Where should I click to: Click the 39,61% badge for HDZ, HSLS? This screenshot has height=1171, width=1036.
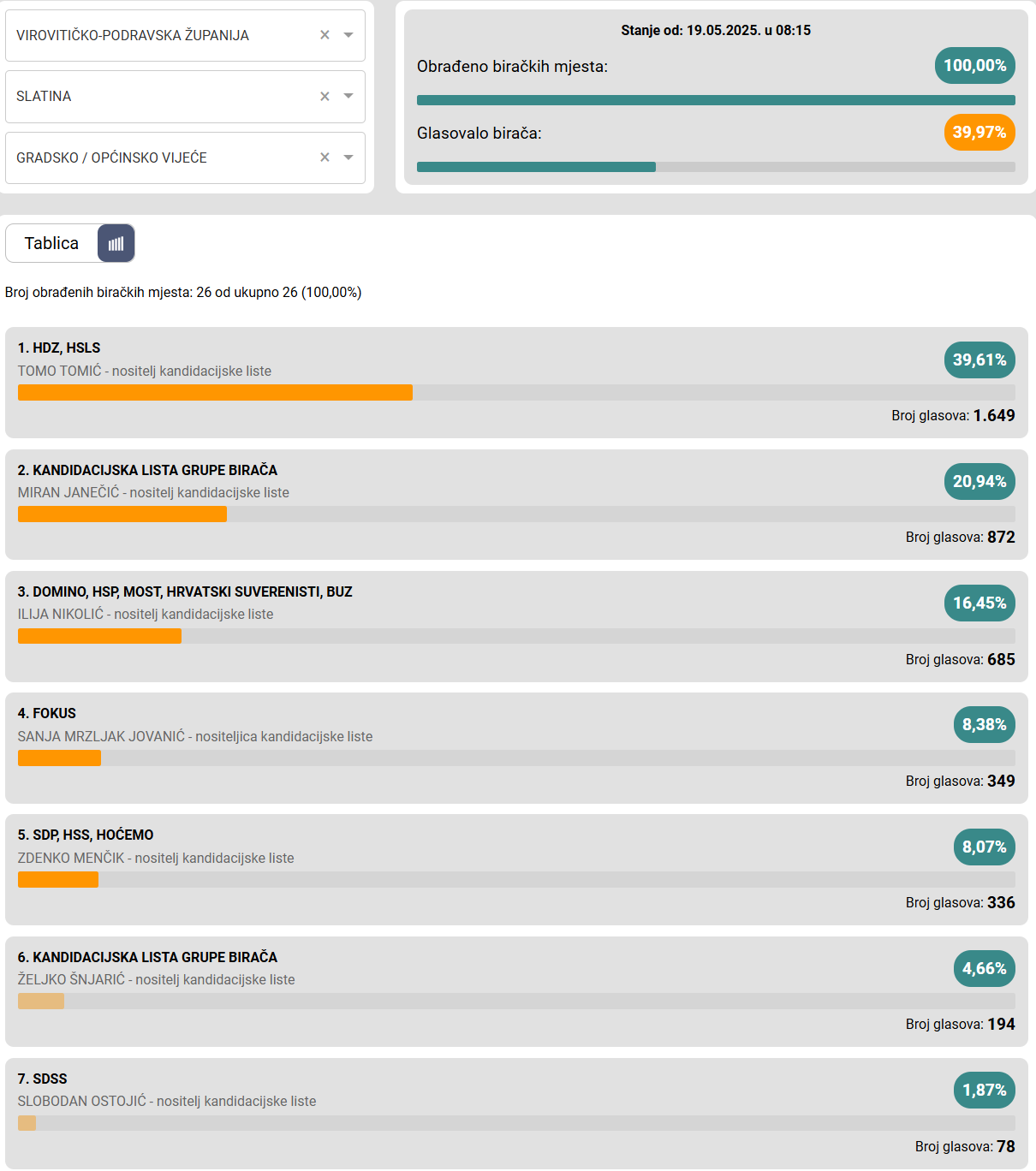pyautogui.click(x=979, y=360)
